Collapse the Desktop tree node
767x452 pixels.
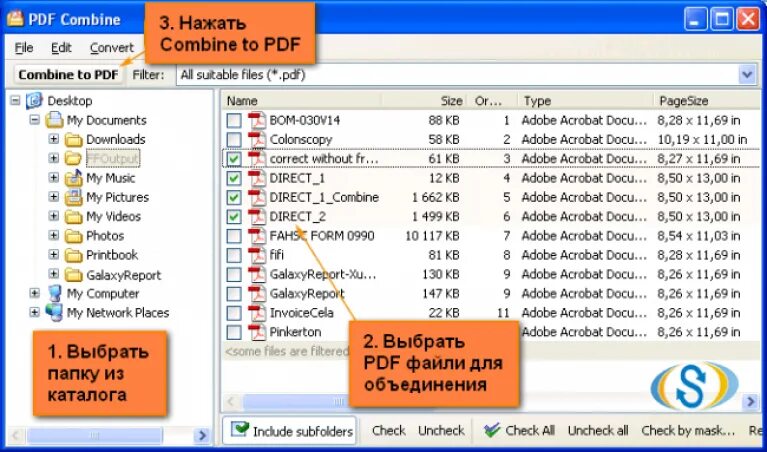pyautogui.click(x=15, y=101)
